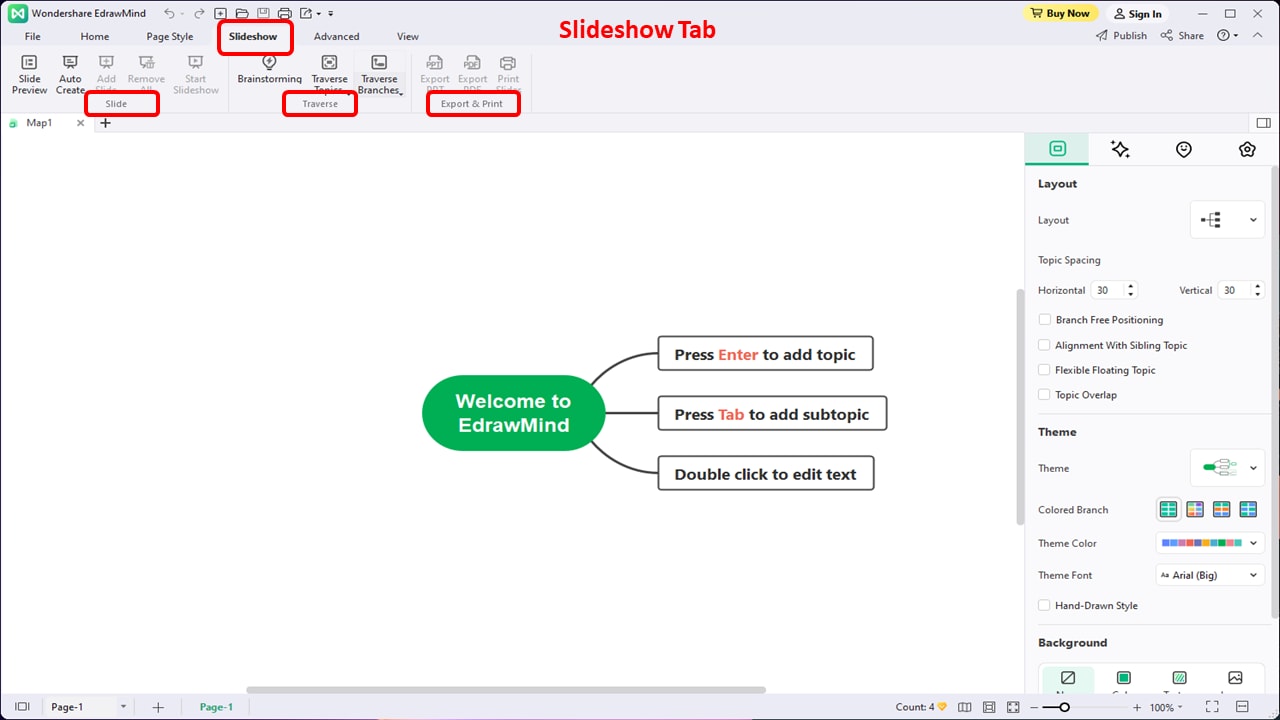Open the Advanced ribbon tab

tap(336, 37)
